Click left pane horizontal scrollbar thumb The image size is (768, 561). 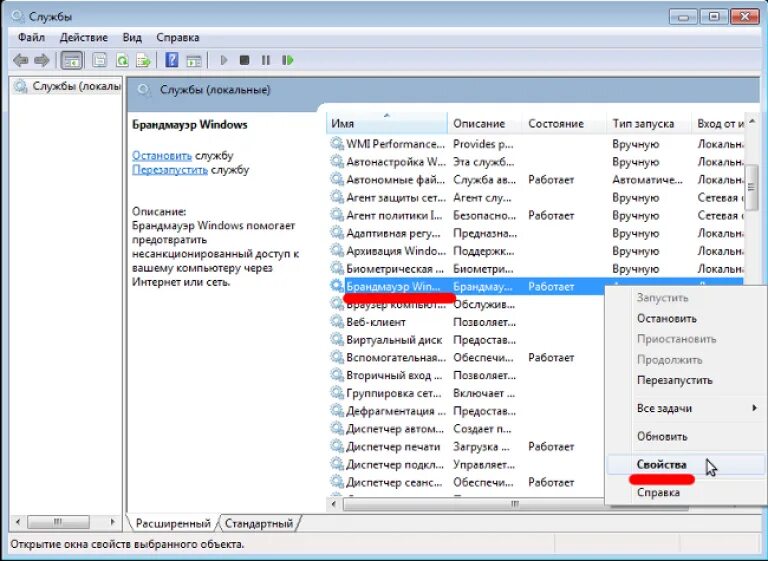58,522
